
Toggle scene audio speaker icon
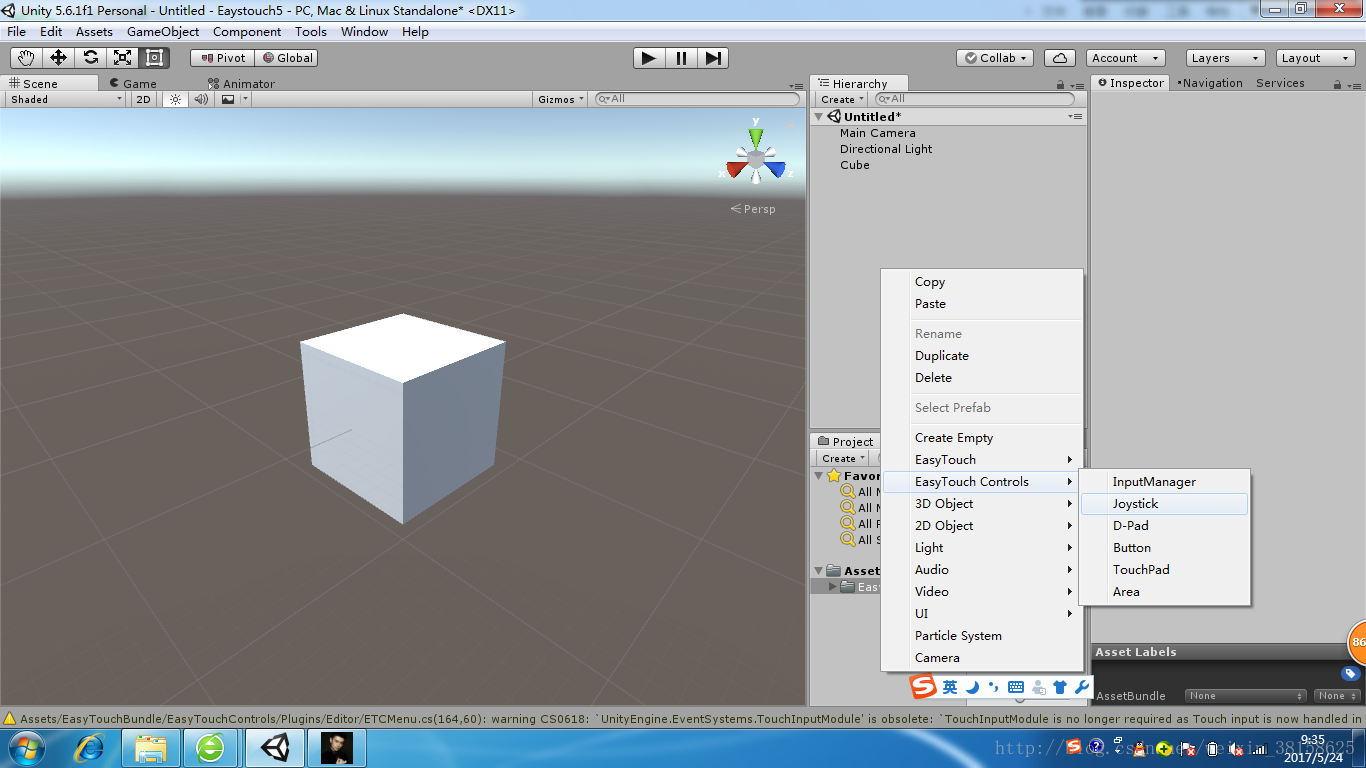tap(201, 99)
